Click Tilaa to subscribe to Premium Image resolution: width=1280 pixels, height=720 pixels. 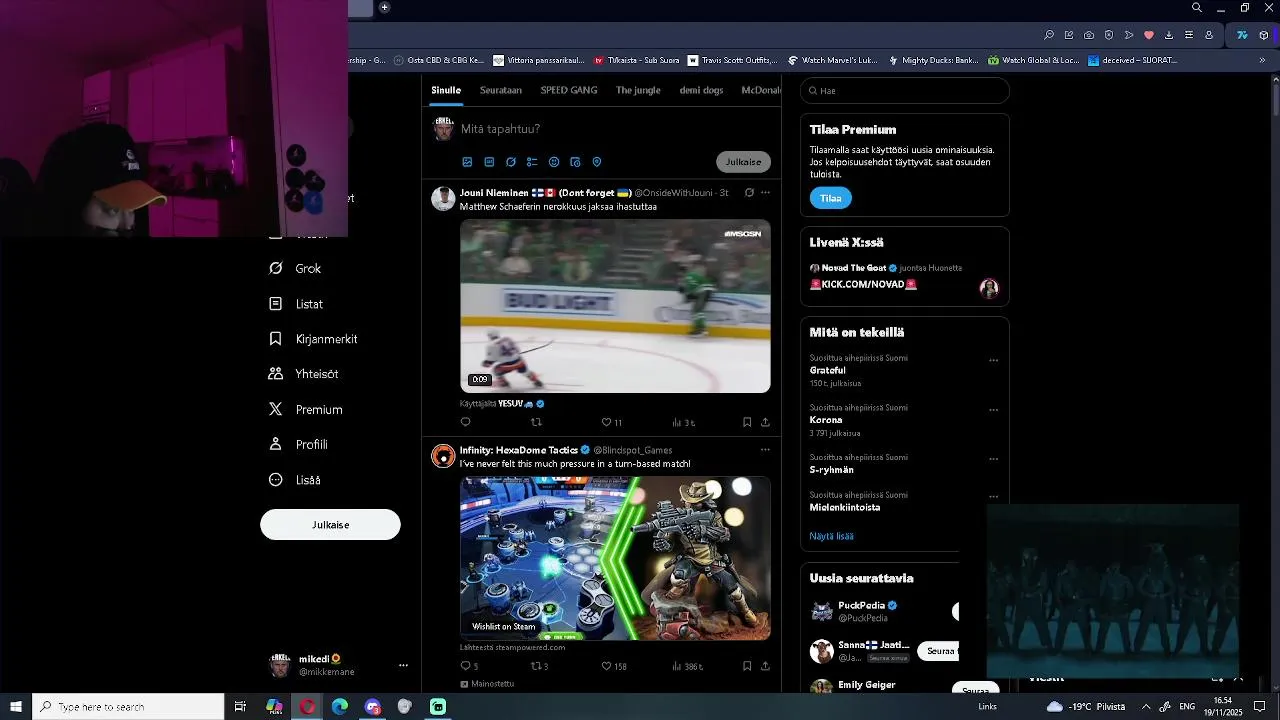pos(831,198)
